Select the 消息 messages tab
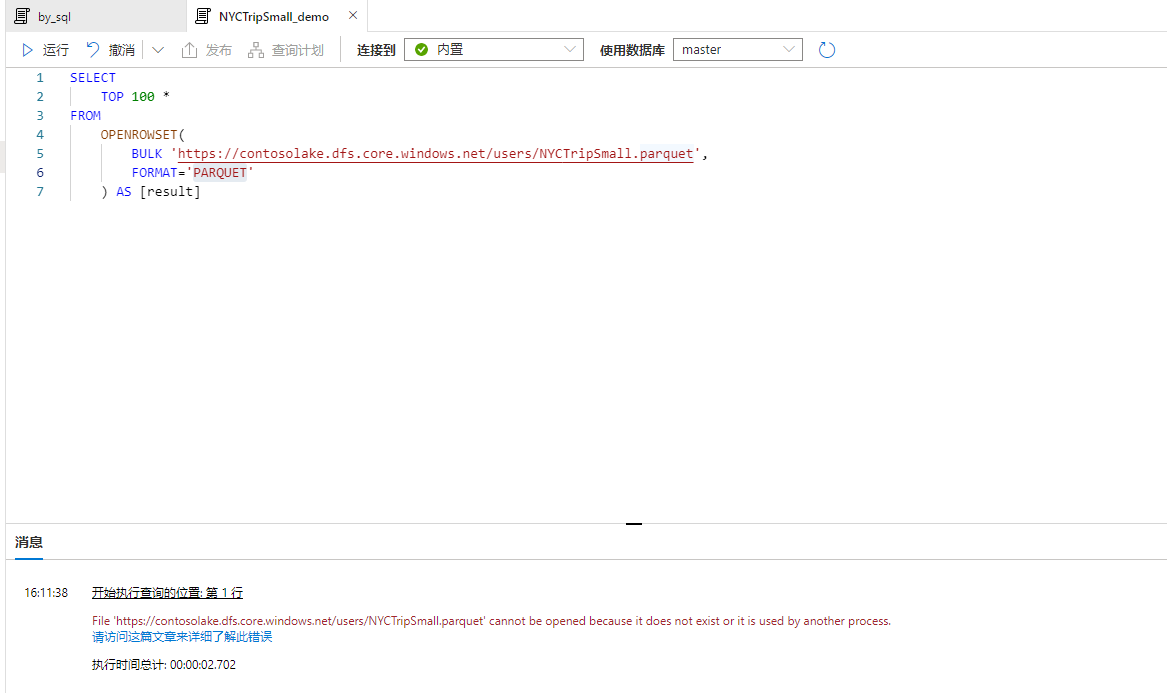Image resolution: width=1167 pixels, height=693 pixels. coord(29,542)
